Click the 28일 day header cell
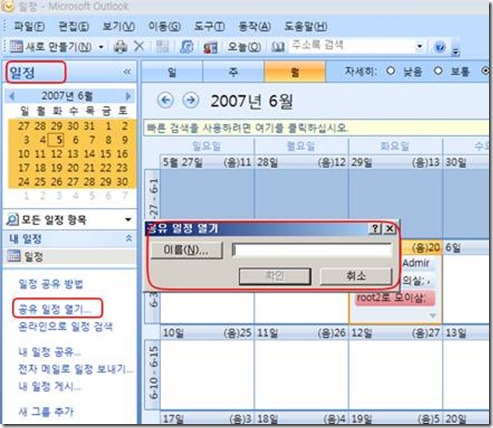This screenshot has height=428, width=493. tap(301, 162)
